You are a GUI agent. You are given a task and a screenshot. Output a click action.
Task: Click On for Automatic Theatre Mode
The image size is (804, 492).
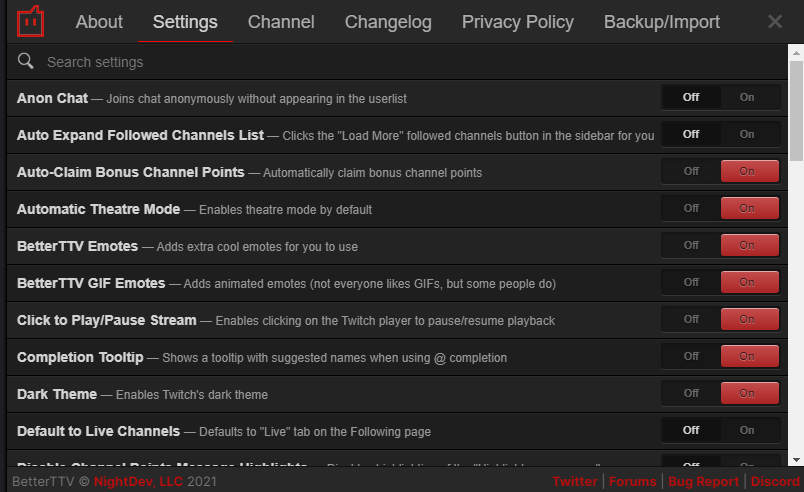coord(750,208)
